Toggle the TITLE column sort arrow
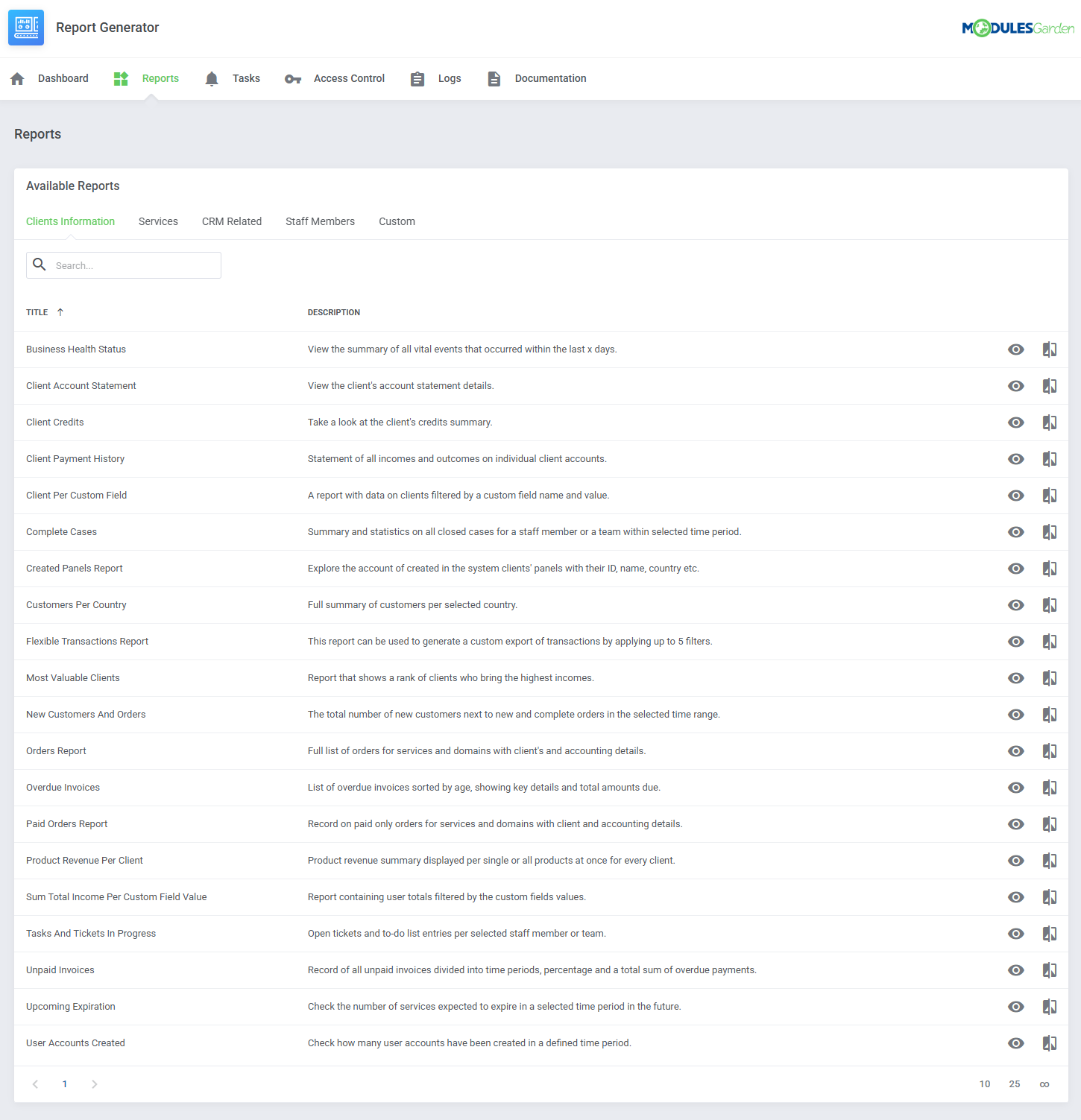Image resolution: width=1081 pixels, height=1120 pixels. tap(60, 311)
